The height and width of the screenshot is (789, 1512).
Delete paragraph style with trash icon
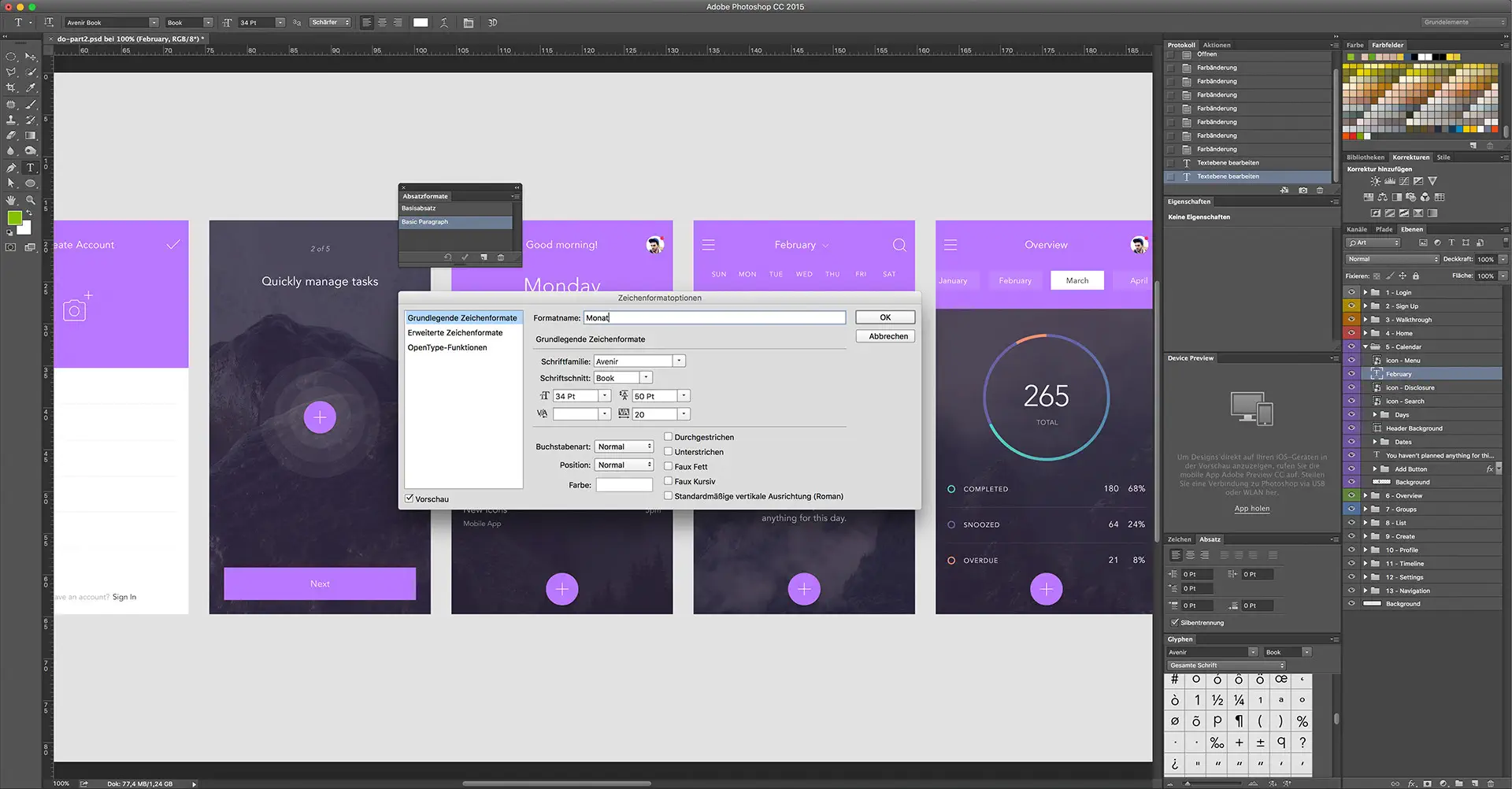coord(501,257)
